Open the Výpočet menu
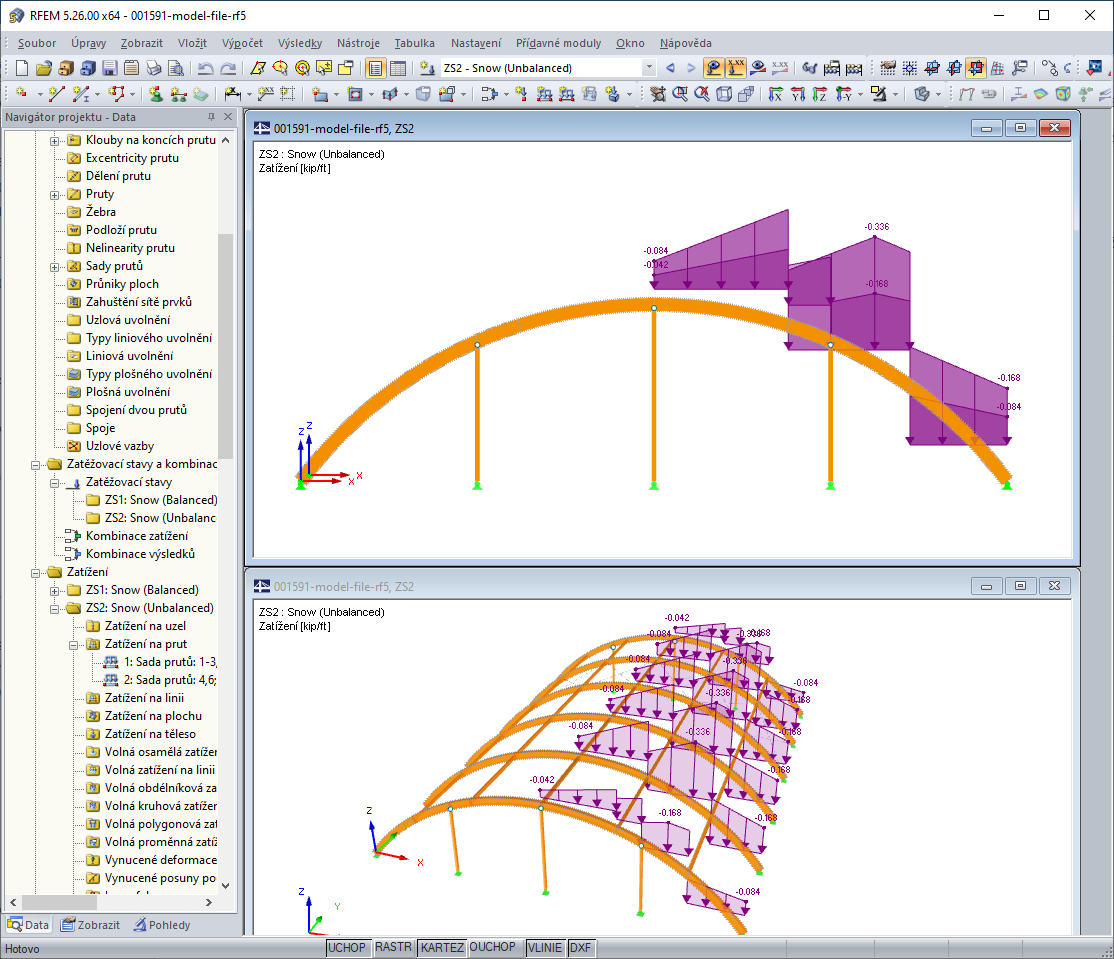 [242, 43]
